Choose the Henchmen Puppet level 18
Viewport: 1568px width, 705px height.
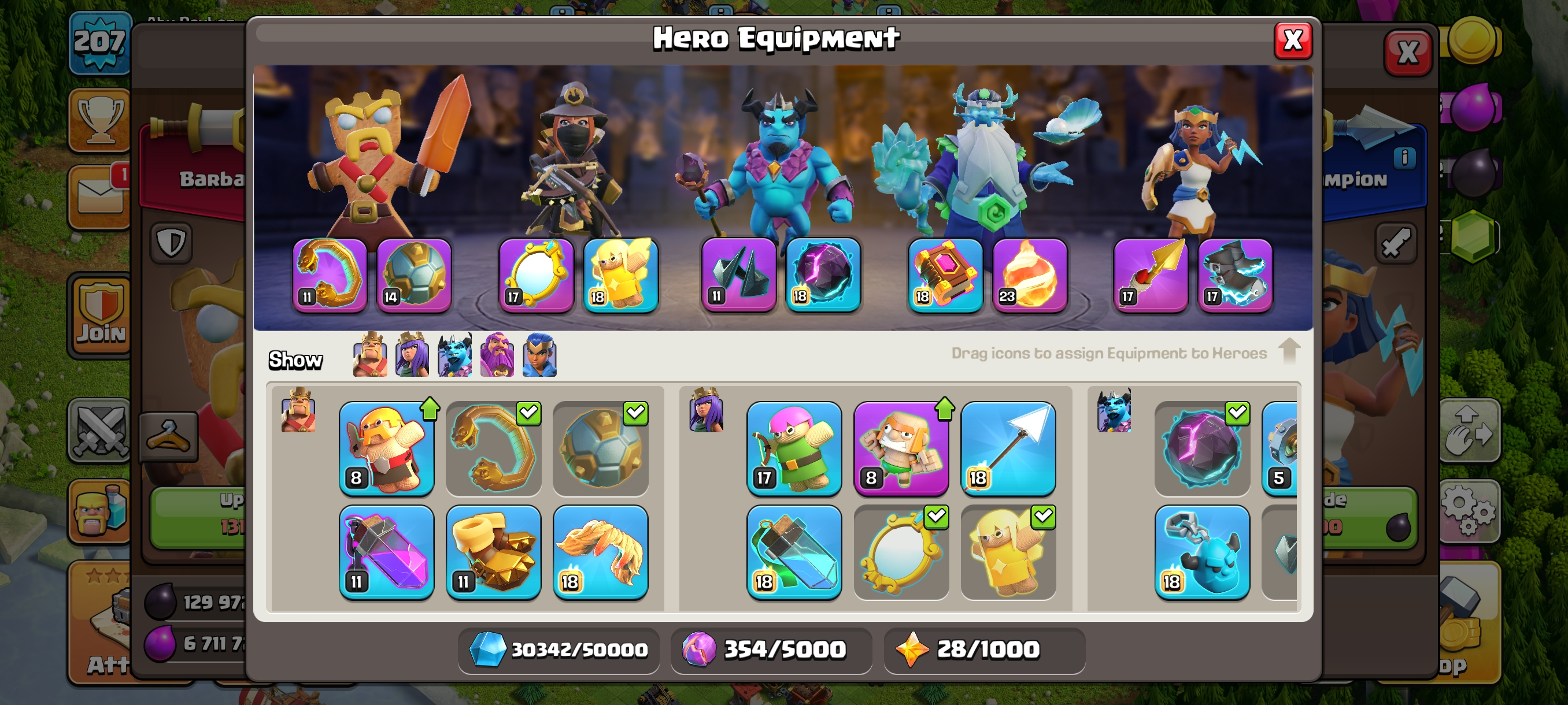(x=1202, y=552)
